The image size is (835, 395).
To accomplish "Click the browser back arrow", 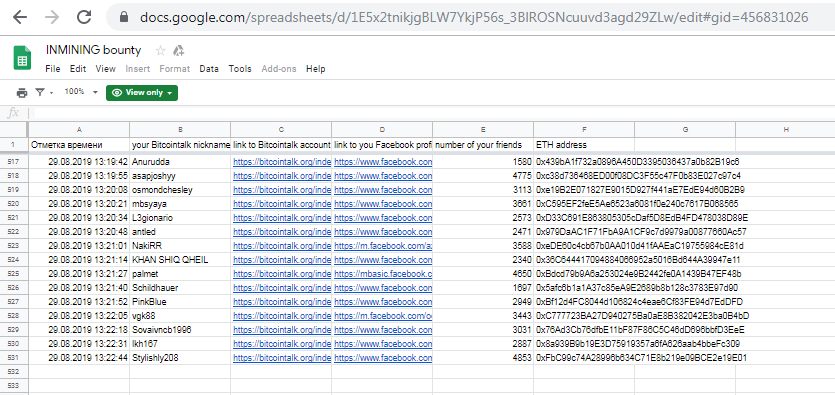I will click(x=20, y=17).
